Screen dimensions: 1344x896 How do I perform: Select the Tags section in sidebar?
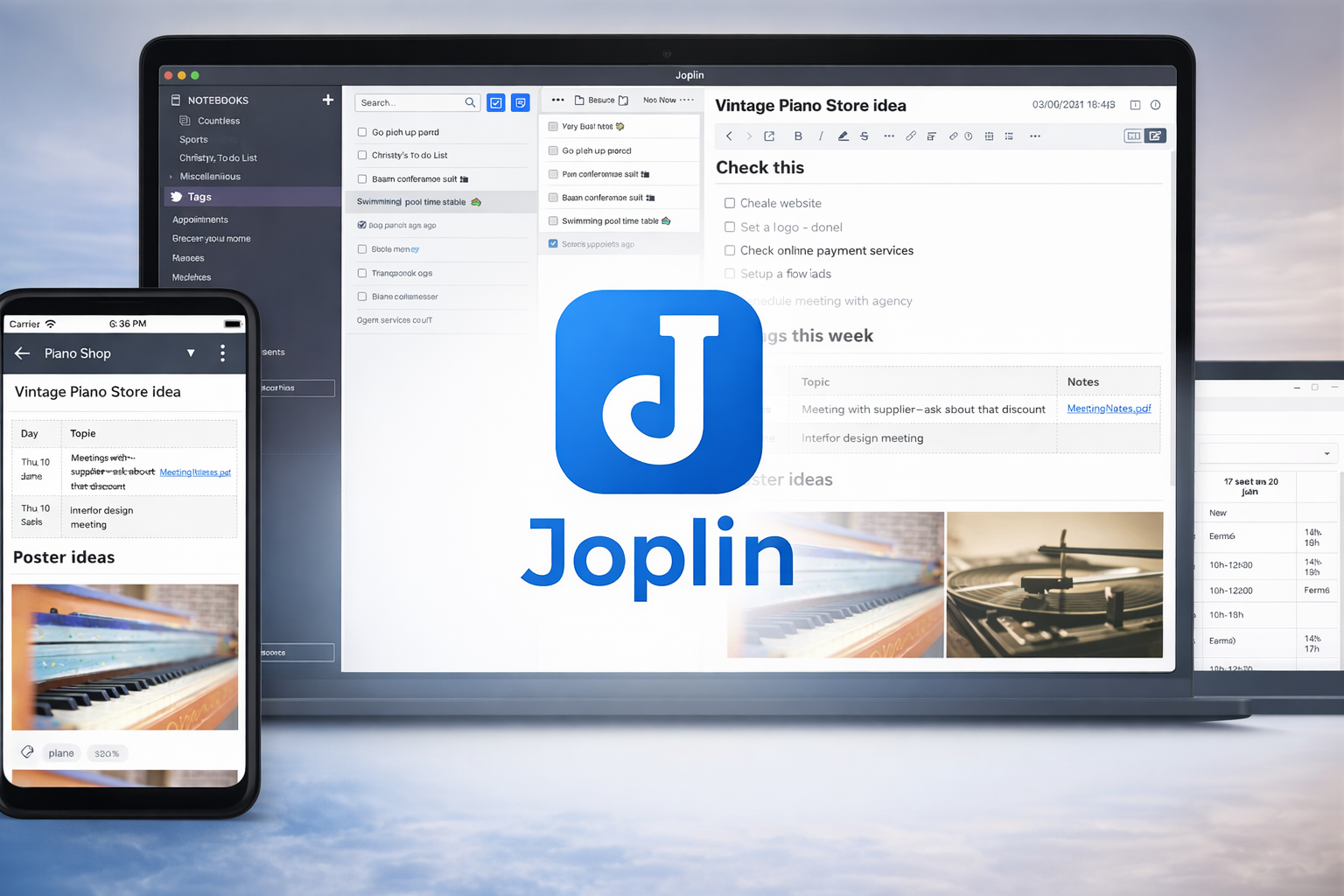[199, 197]
